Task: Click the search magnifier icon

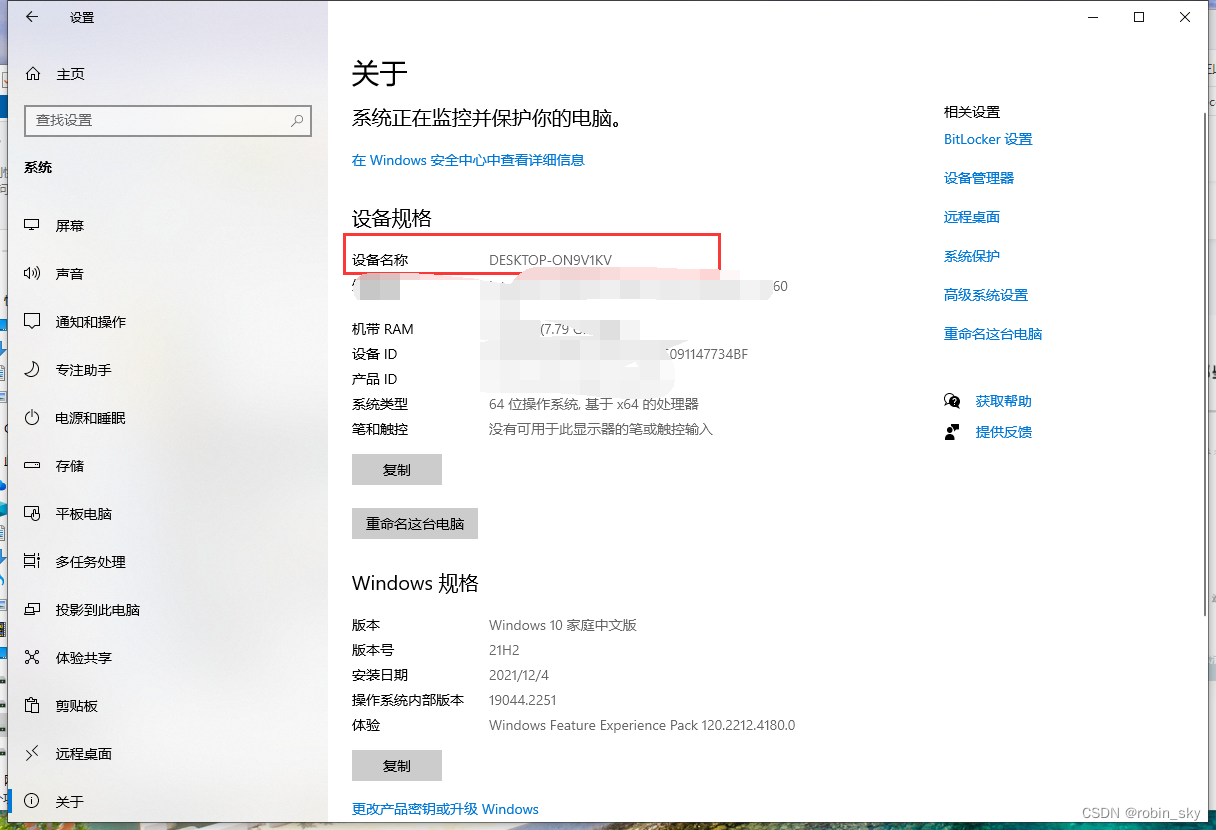Action: point(297,120)
